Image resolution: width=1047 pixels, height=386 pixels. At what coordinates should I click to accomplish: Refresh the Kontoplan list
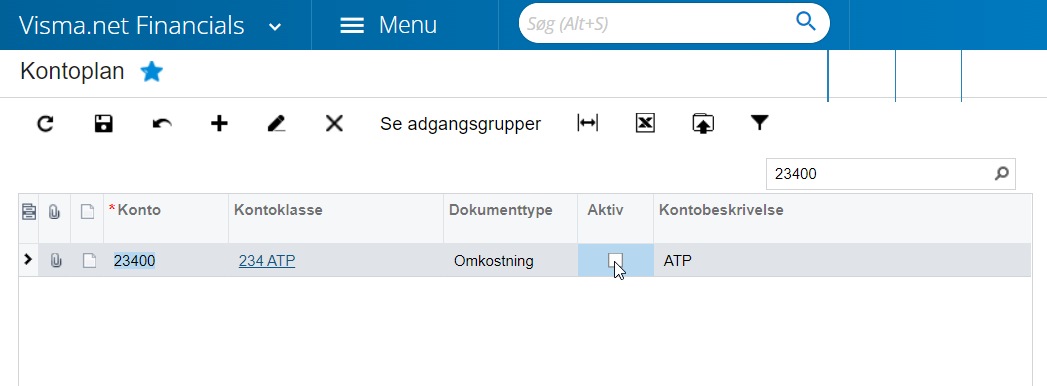45,124
